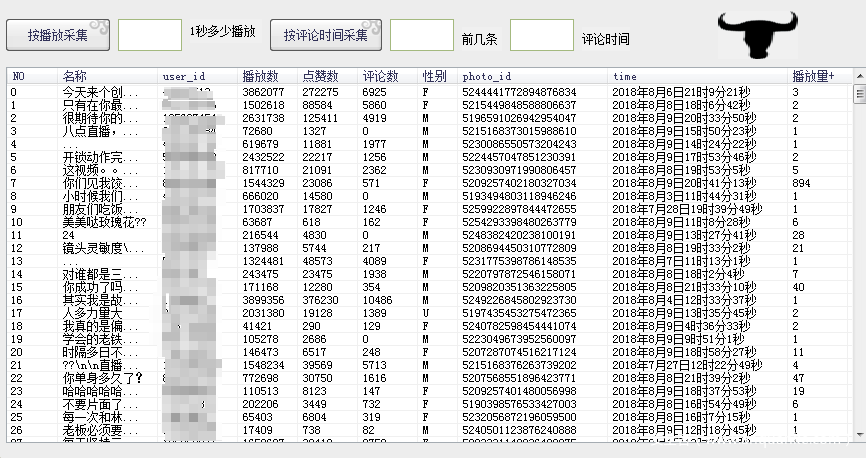
Task: Select row named 你成功了吗...
Action: tap(430, 287)
